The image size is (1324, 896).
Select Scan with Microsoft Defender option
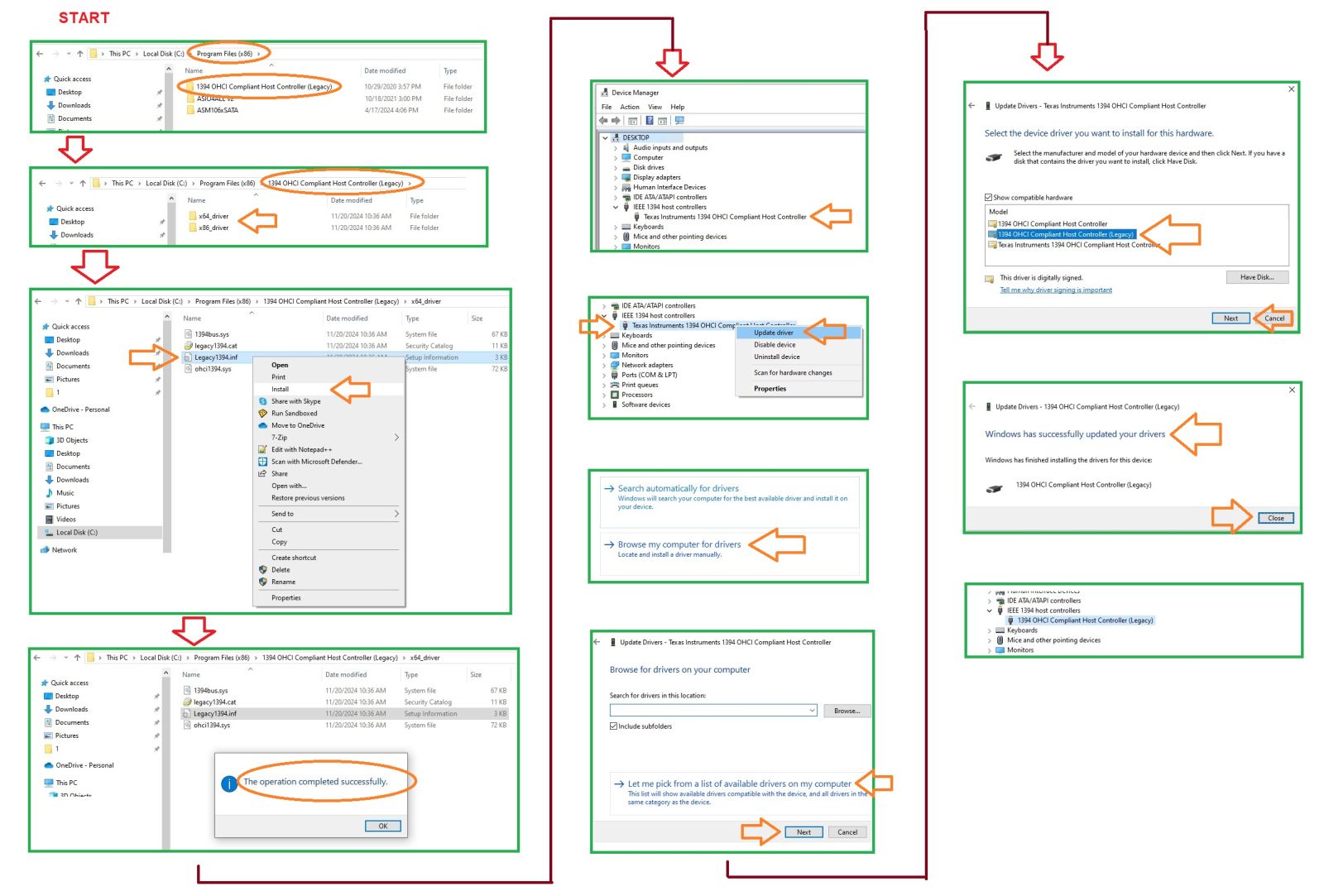(x=316, y=462)
